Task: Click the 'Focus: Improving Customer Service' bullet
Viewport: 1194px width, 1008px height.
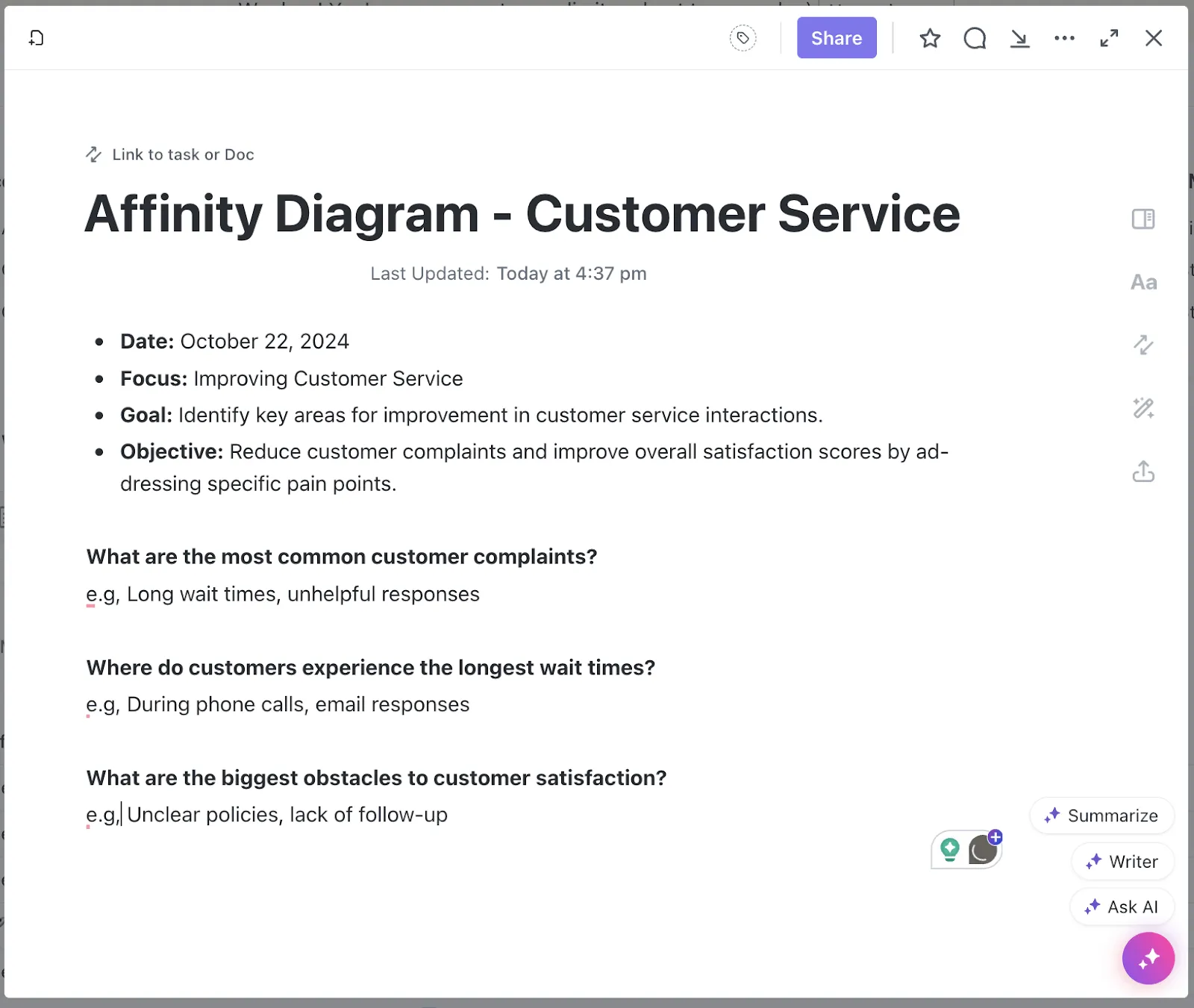Action: click(291, 379)
